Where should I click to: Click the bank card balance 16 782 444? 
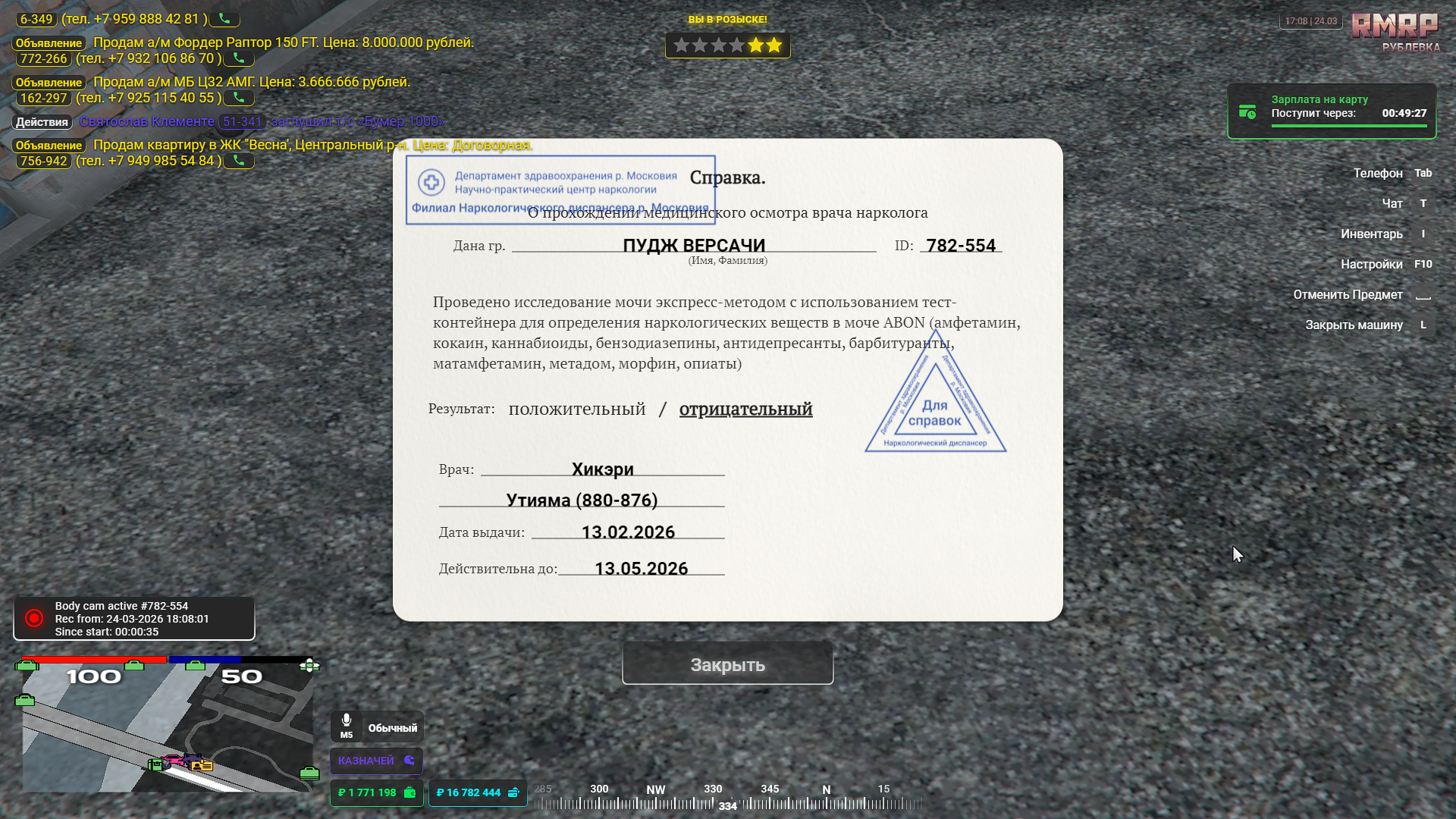pyautogui.click(x=477, y=792)
